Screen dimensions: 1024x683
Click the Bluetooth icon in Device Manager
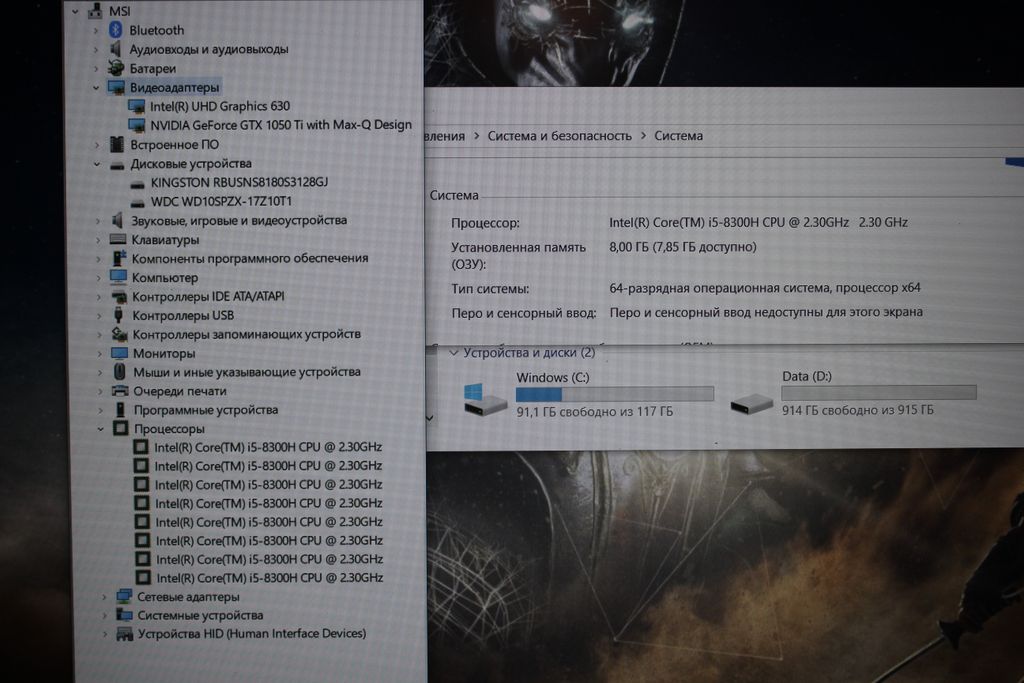pos(116,29)
